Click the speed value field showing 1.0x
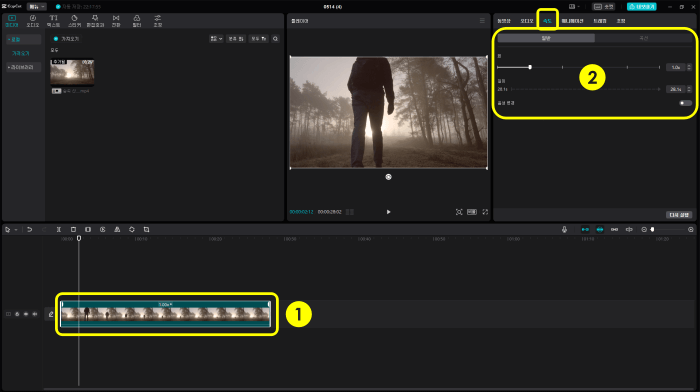Image resolution: width=700 pixels, height=392 pixels. (675, 67)
